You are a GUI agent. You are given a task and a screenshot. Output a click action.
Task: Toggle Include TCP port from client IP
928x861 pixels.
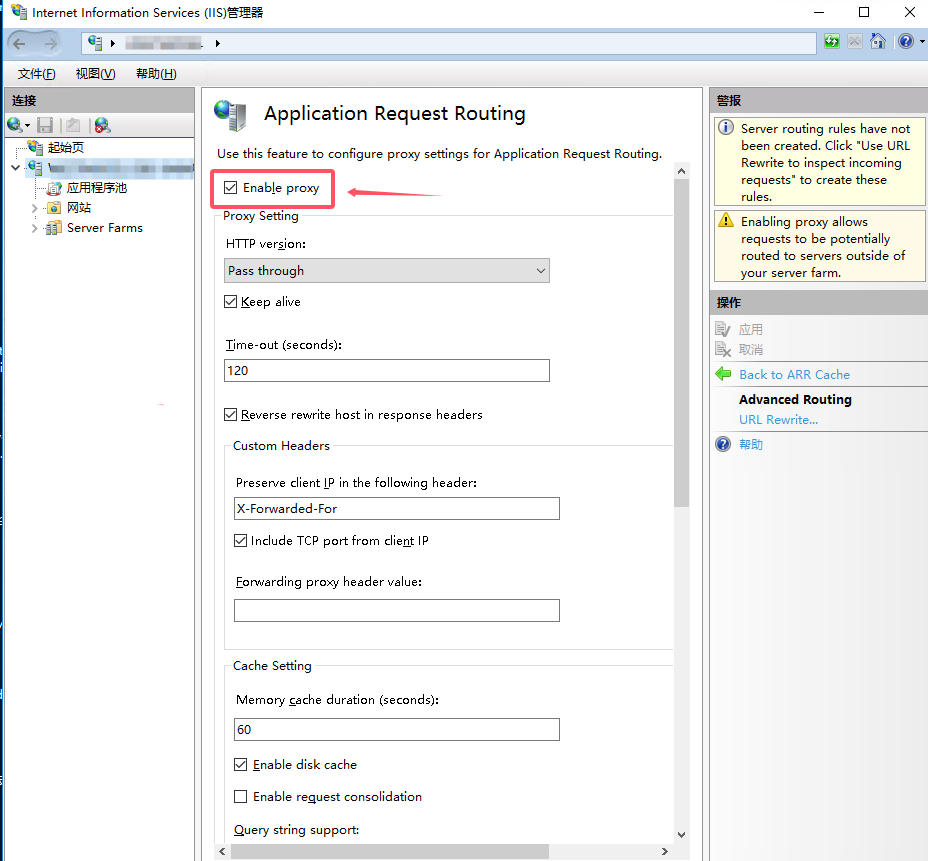click(x=240, y=540)
